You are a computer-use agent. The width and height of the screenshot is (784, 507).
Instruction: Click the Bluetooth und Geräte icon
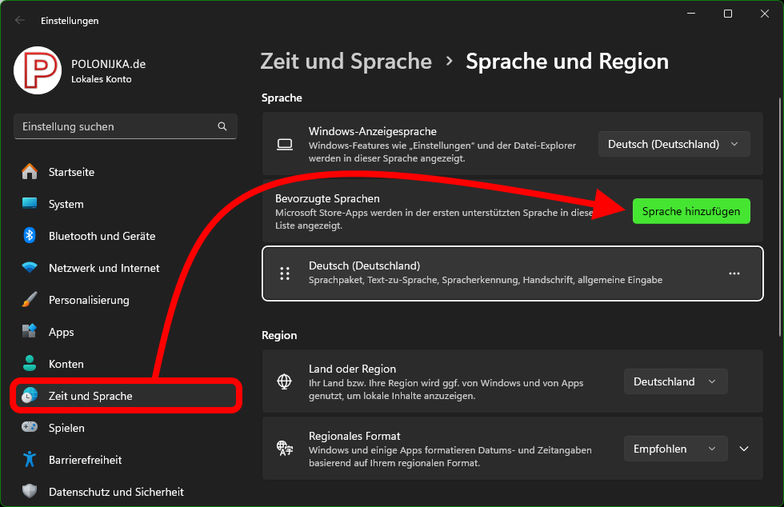30,236
